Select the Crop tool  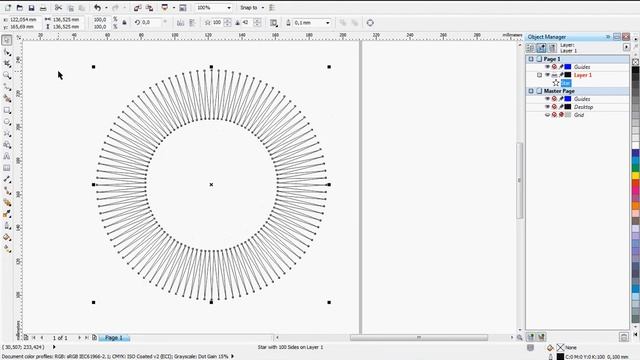click(x=7, y=64)
